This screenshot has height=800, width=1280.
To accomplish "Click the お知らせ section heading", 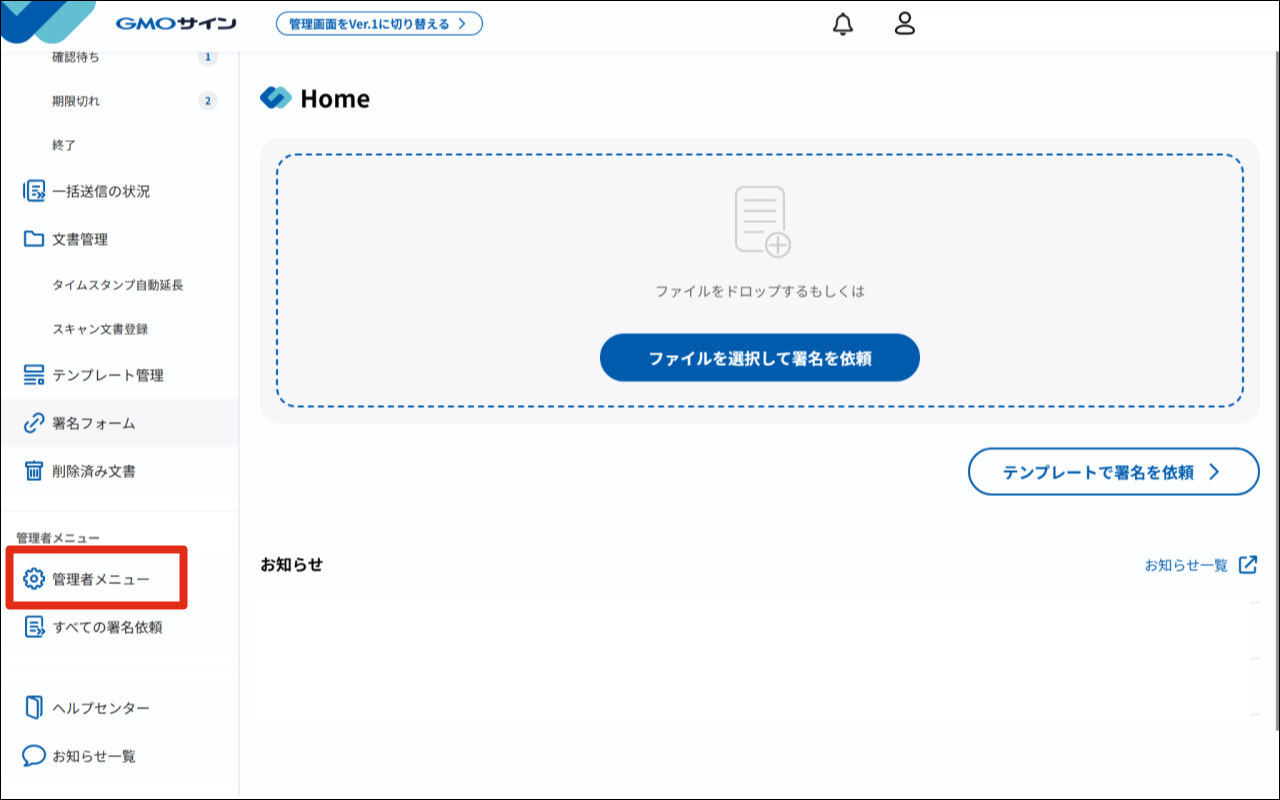I will click(291, 565).
